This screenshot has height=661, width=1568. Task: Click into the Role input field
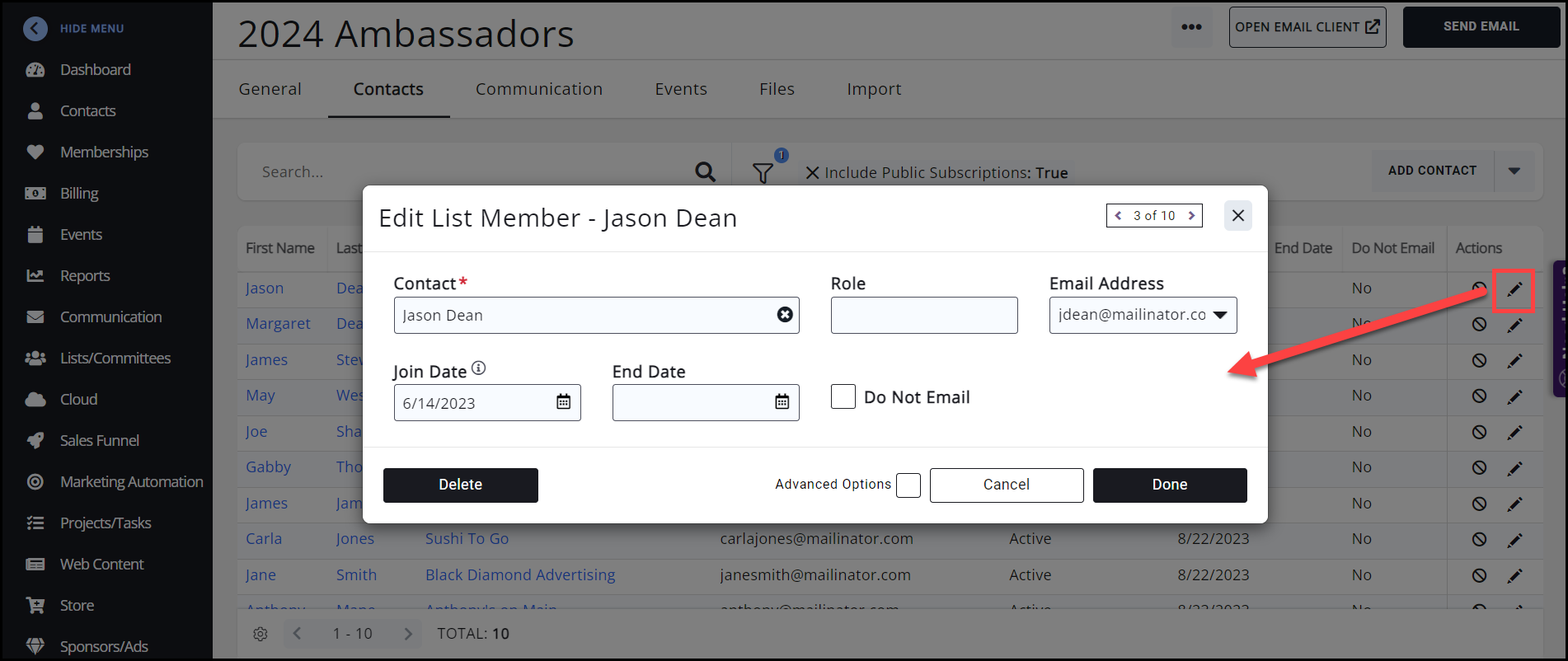[923, 315]
